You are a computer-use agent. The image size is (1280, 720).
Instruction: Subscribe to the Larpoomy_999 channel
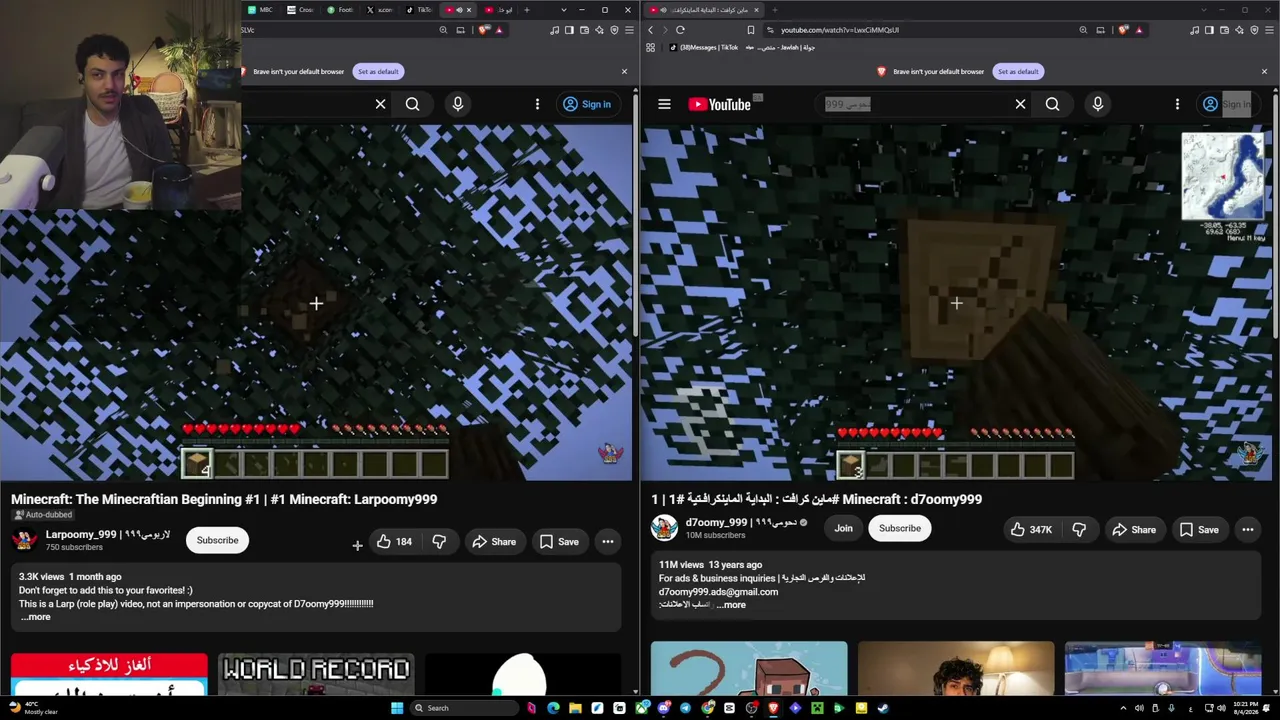click(x=217, y=541)
